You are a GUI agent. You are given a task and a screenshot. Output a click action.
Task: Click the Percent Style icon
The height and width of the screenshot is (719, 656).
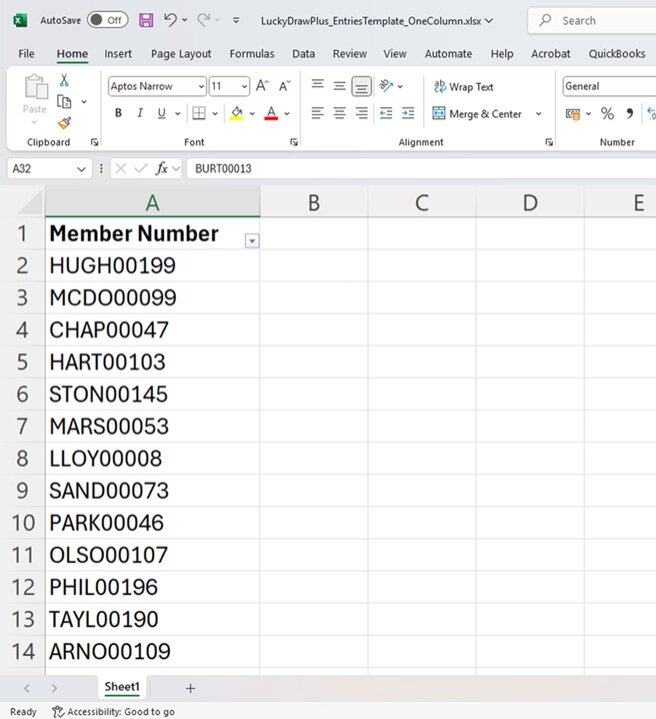click(x=607, y=114)
